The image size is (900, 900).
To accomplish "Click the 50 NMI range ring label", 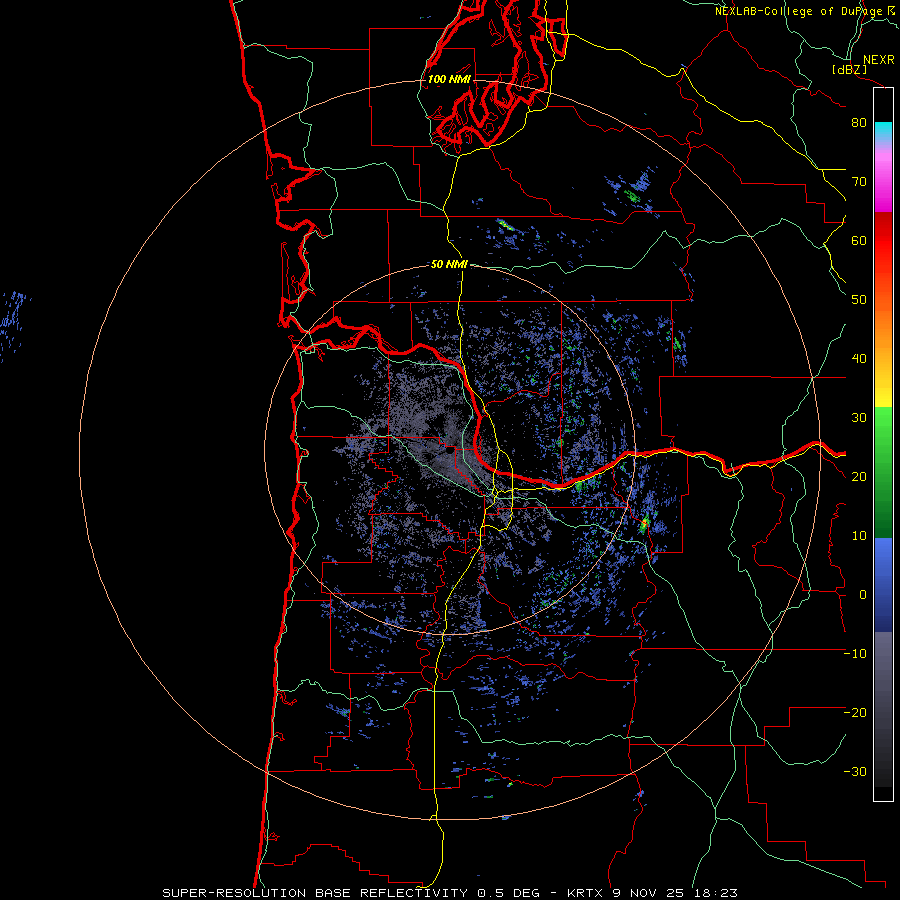I will (x=449, y=264).
